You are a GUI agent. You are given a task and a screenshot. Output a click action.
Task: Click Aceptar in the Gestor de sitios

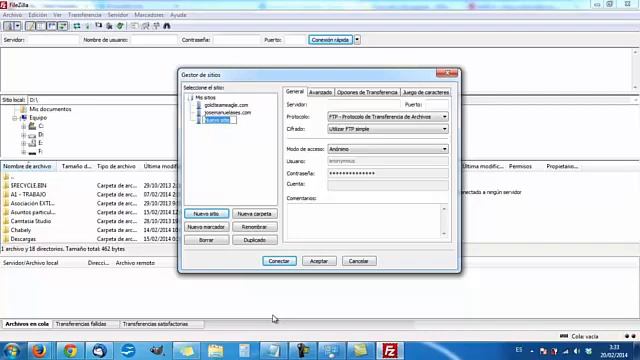point(319,261)
